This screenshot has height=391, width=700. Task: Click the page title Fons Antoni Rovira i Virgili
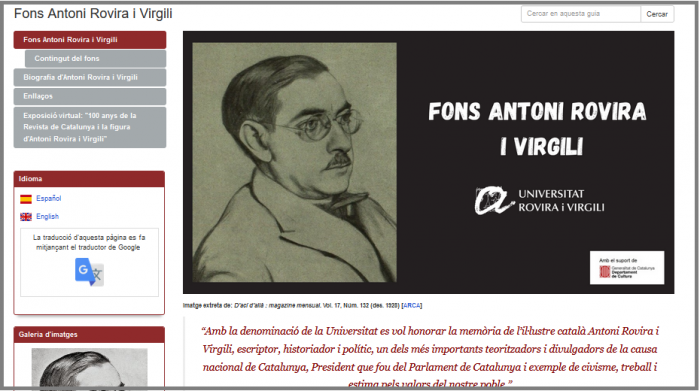(x=93, y=13)
